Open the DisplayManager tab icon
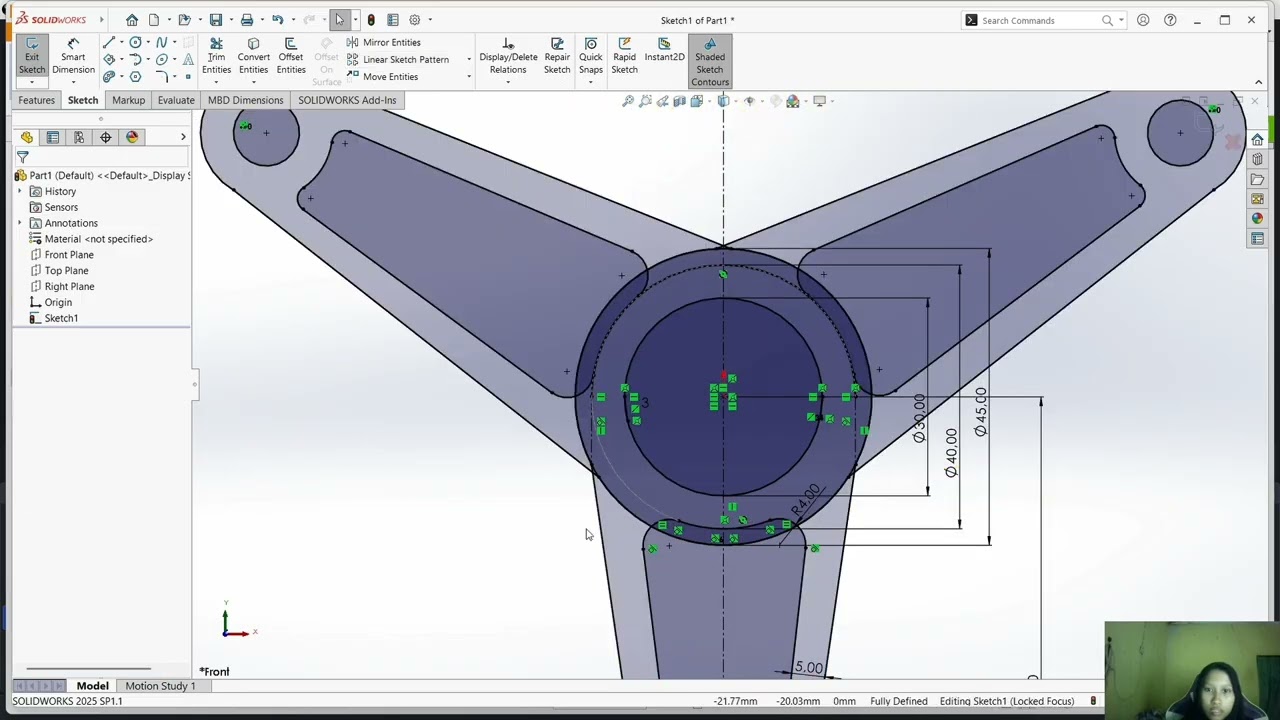 coord(132,137)
